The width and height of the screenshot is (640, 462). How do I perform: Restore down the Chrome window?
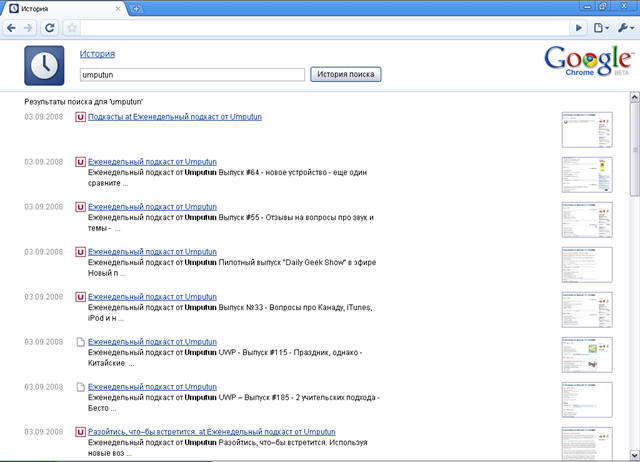pos(603,6)
